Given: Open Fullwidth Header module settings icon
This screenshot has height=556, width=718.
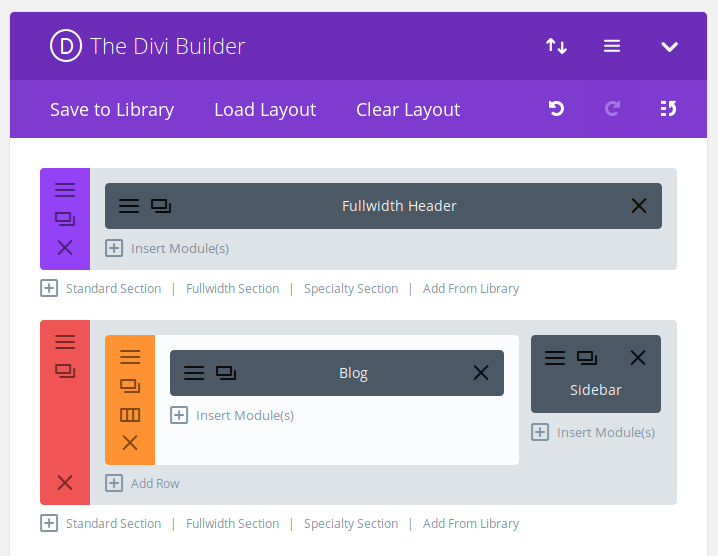Looking at the screenshot, I should (x=129, y=206).
